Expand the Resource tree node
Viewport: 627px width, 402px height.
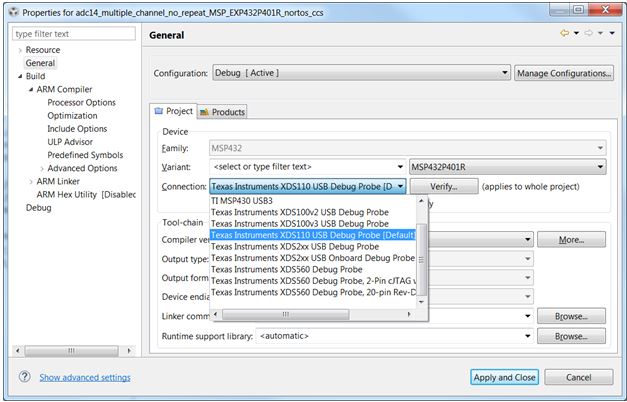coord(19,50)
